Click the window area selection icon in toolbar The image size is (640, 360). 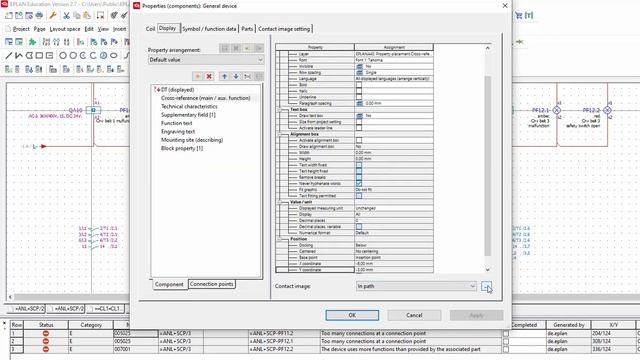click(100, 16)
